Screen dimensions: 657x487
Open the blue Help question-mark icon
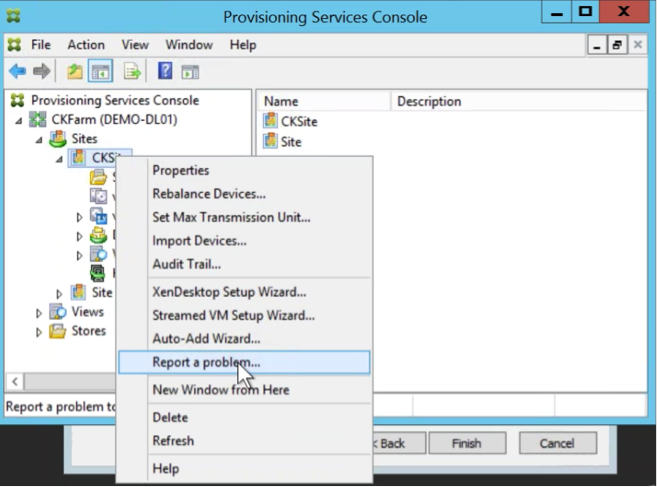click(x=165, y=71)
